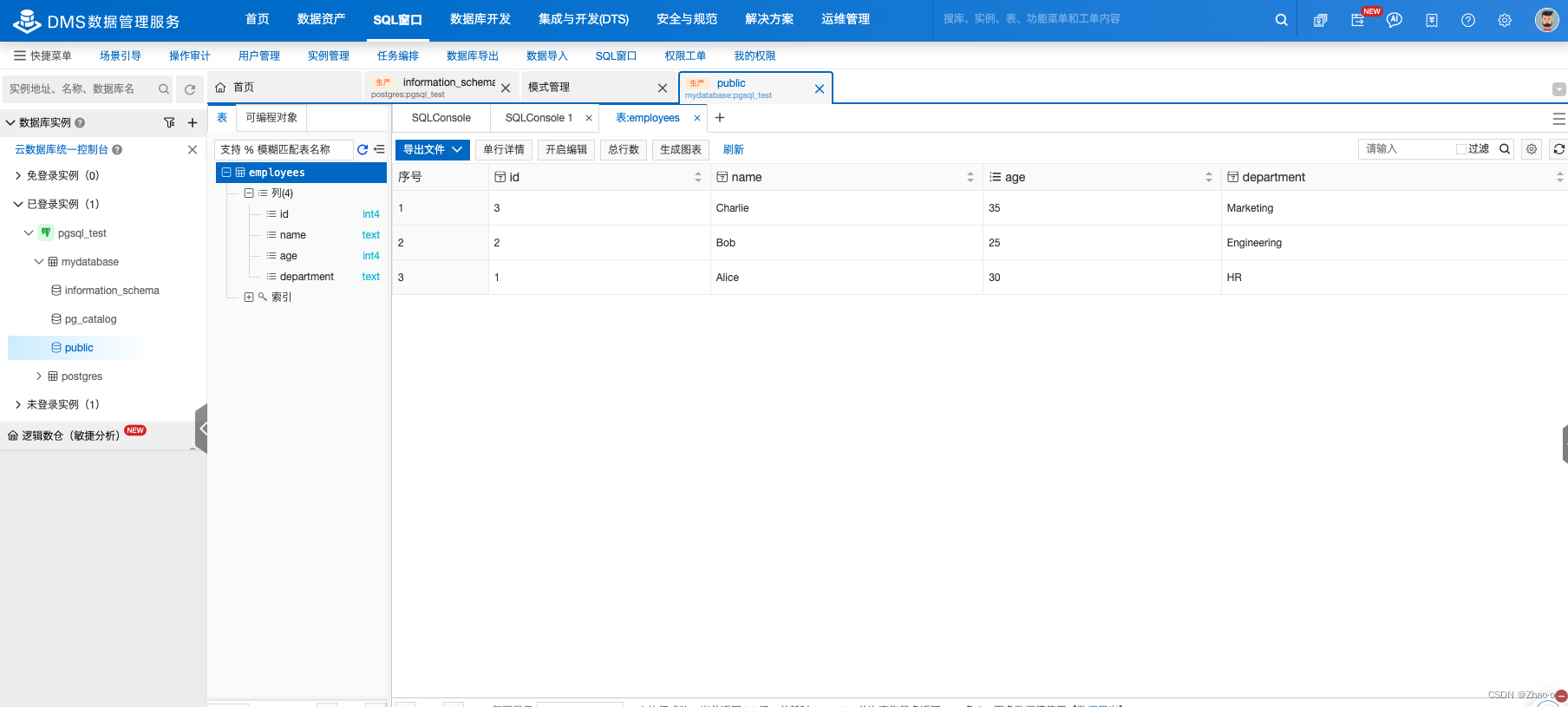This screenshot has width=1568, height=707.
Task: Switch to the SQLConsole tab
Action: (x=441, y=118)
